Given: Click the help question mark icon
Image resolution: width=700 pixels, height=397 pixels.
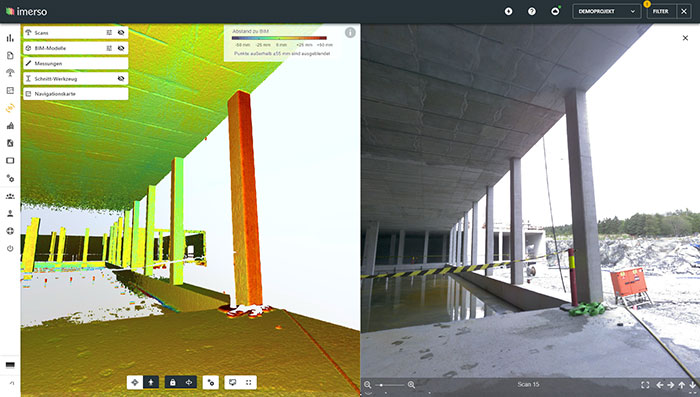Looking at the screenshot, I should click(532, 12).
